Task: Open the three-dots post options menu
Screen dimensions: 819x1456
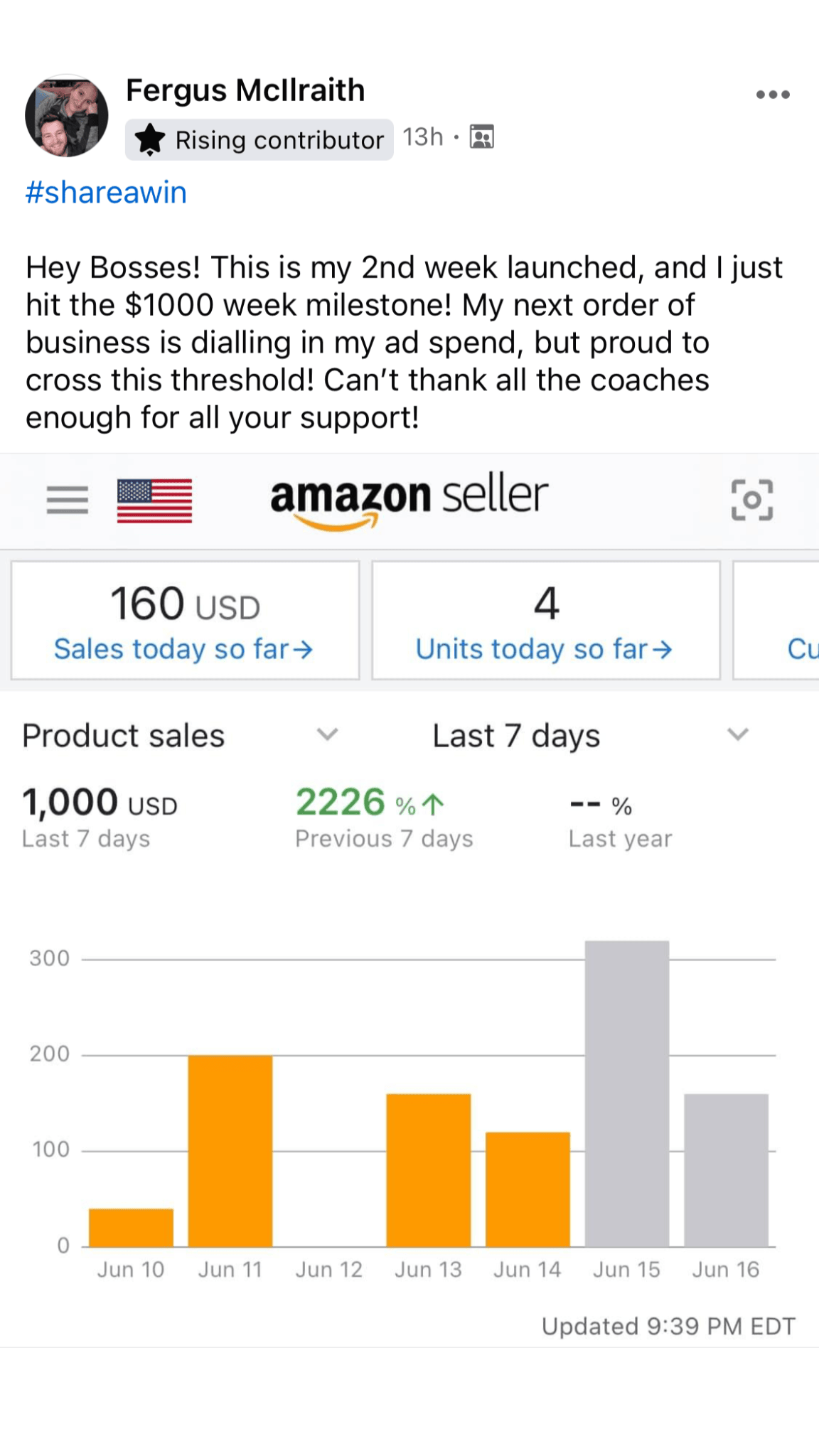Action: coord(773,95)
